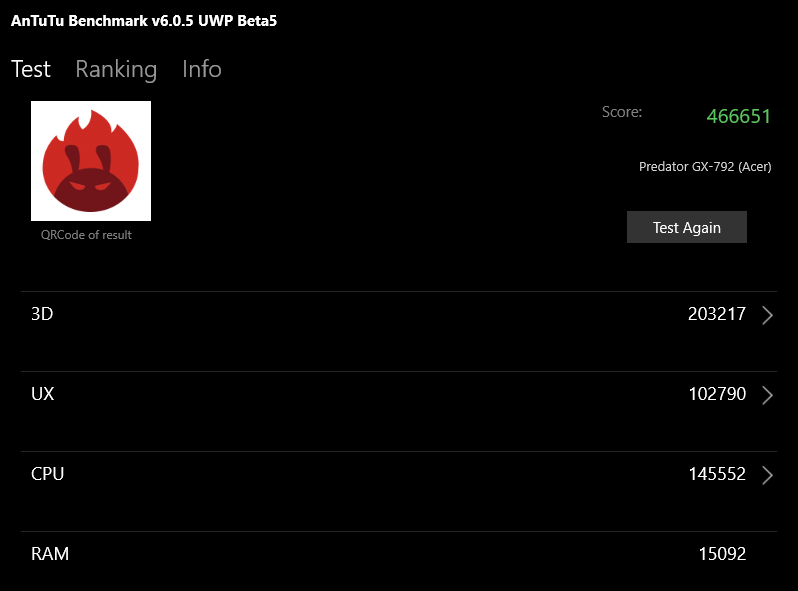Expand the 3D score details chevron
This screenshot has width=798, height=591.
pos(767,315)
